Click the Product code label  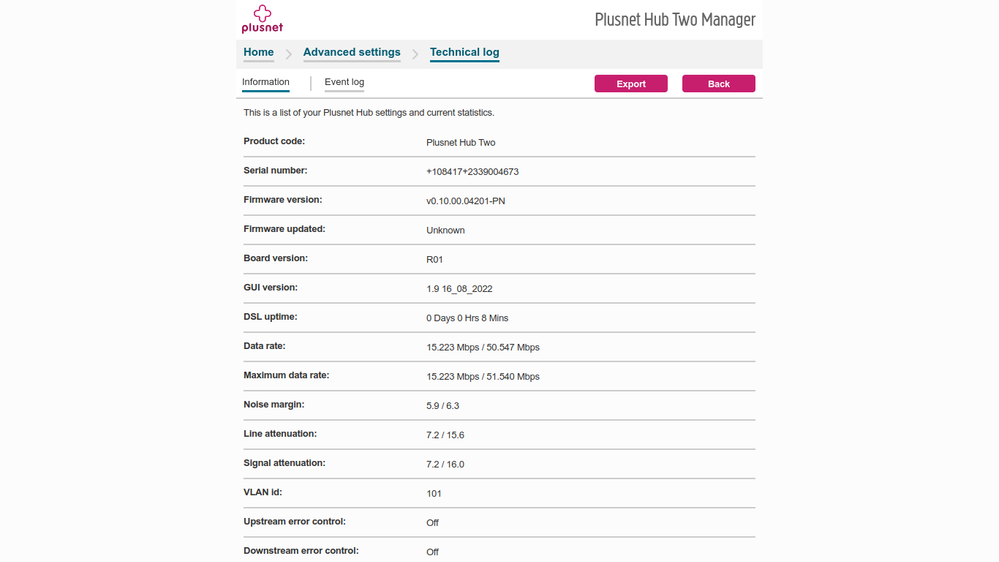click(274, 141)
